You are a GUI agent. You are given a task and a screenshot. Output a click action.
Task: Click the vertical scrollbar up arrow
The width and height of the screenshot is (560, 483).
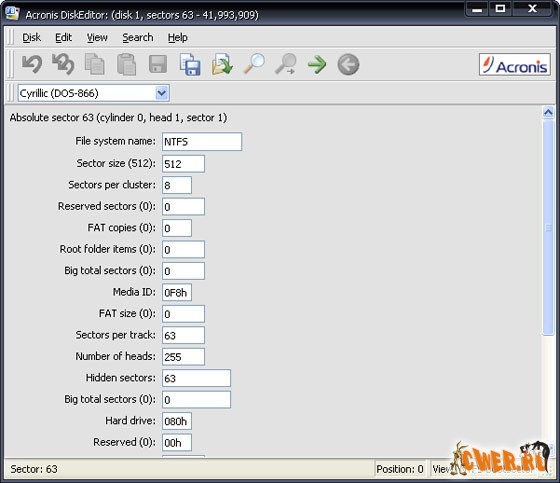tap(548, 113)
